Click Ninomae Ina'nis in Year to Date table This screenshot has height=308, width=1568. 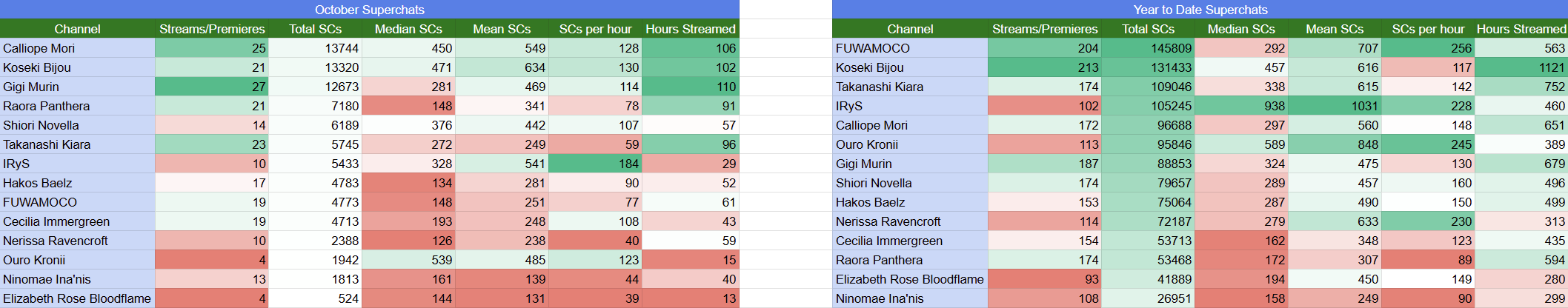tap(910, 298)
